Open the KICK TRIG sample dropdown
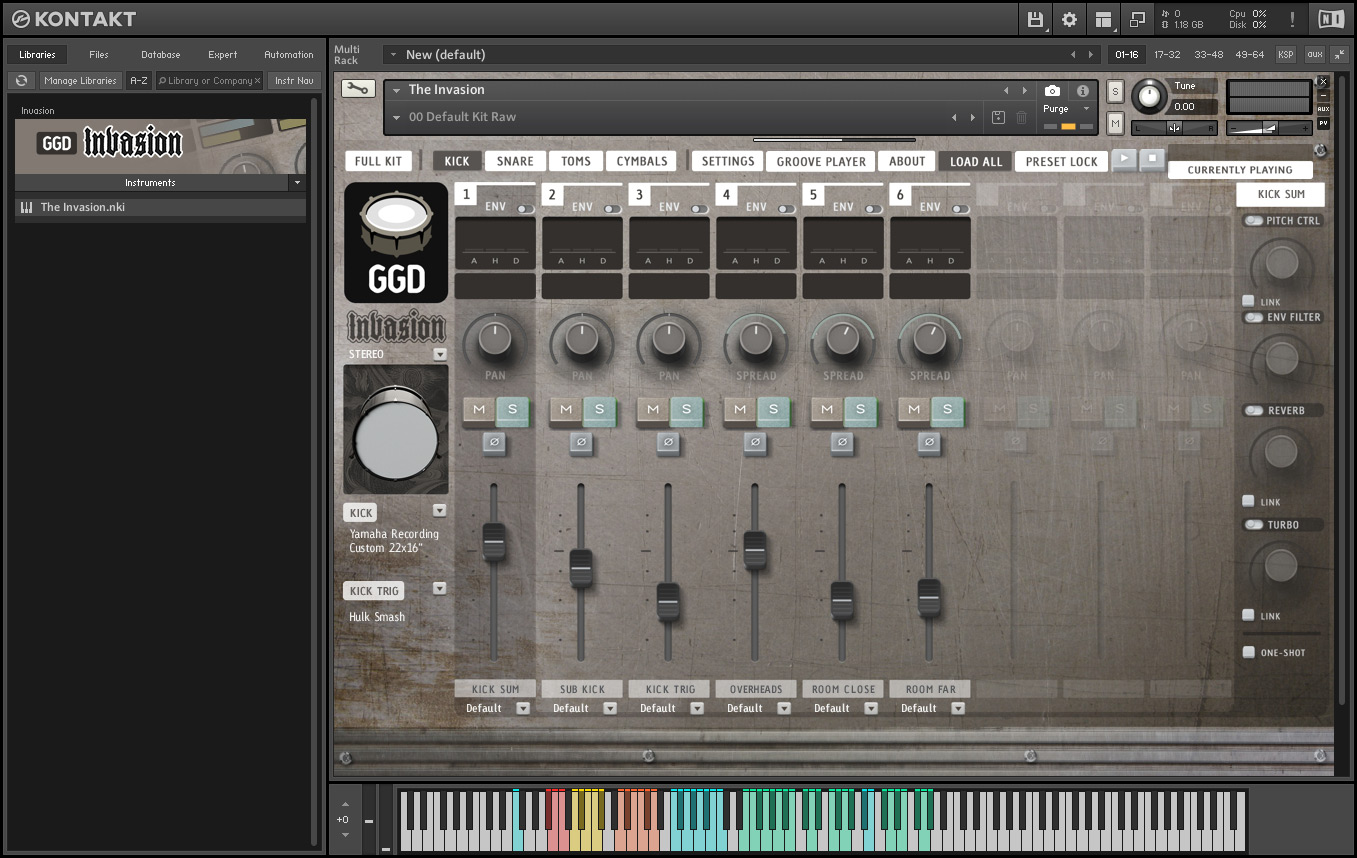1357x858 pixels. click(439, 588)
